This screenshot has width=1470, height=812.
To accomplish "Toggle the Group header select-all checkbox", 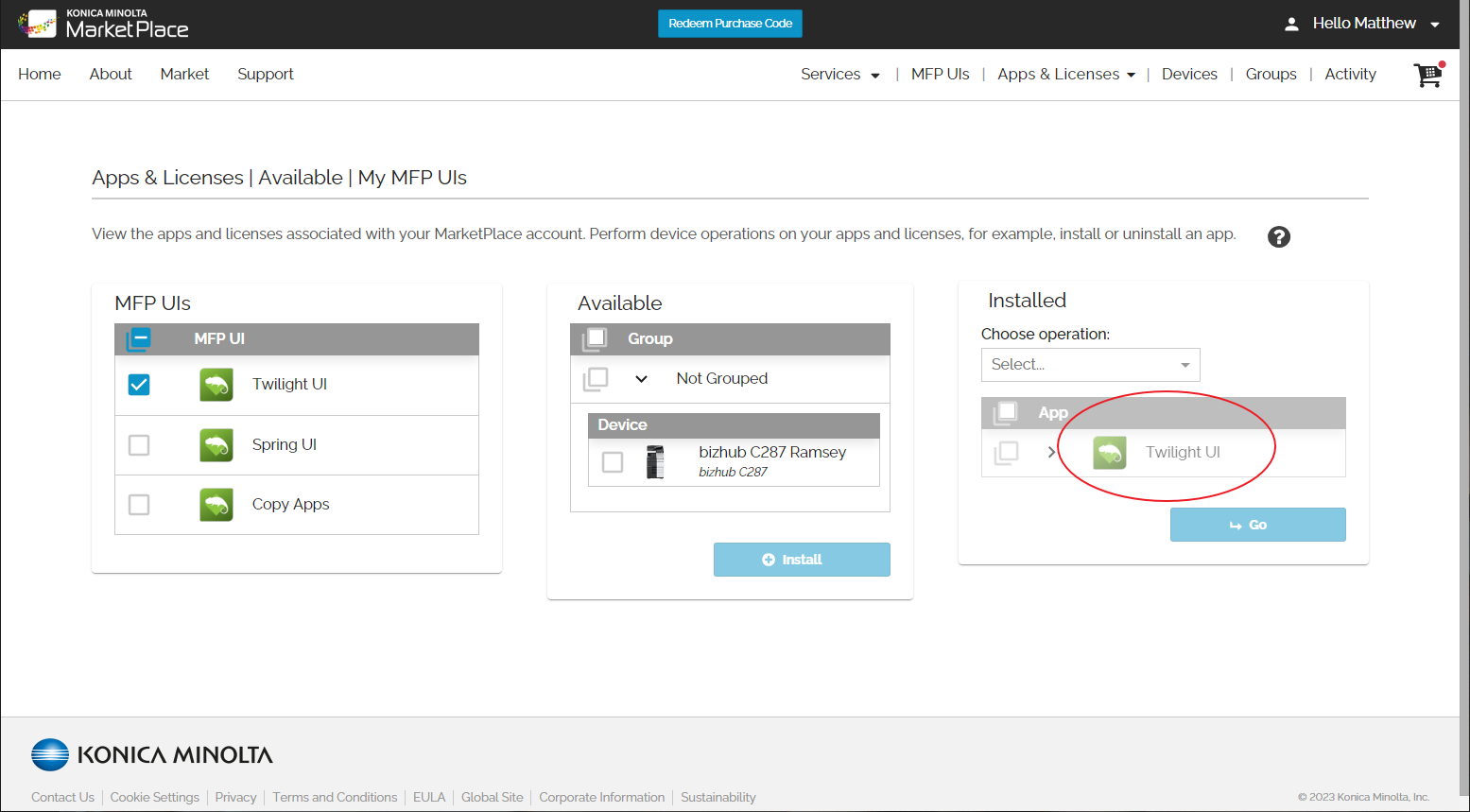I will click(x=595, y=338).
